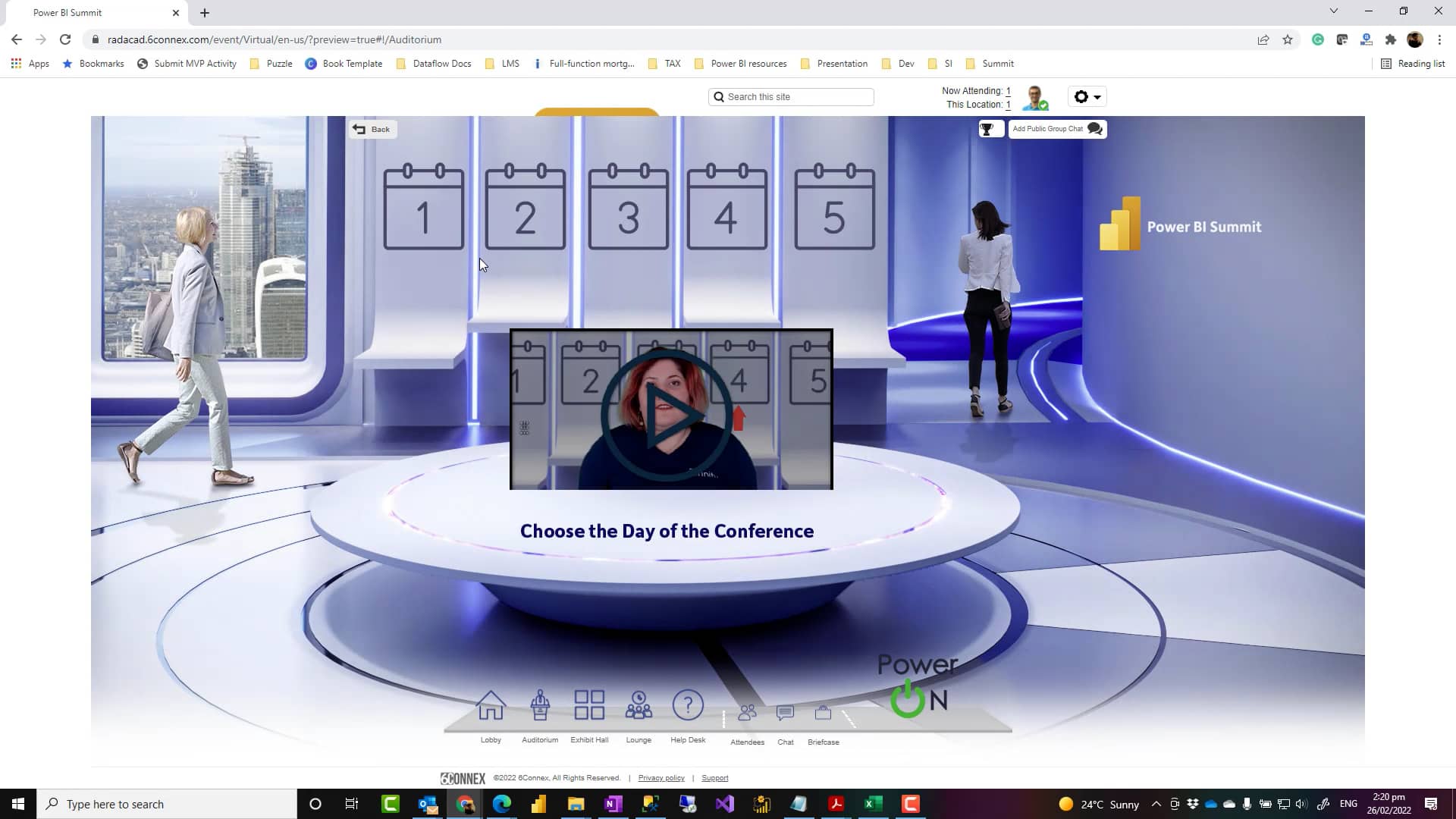Image resolution: width=1456 pixels, height=819 pixels.
Task: Open the Chat icon
Action: [x=785, y=714]
